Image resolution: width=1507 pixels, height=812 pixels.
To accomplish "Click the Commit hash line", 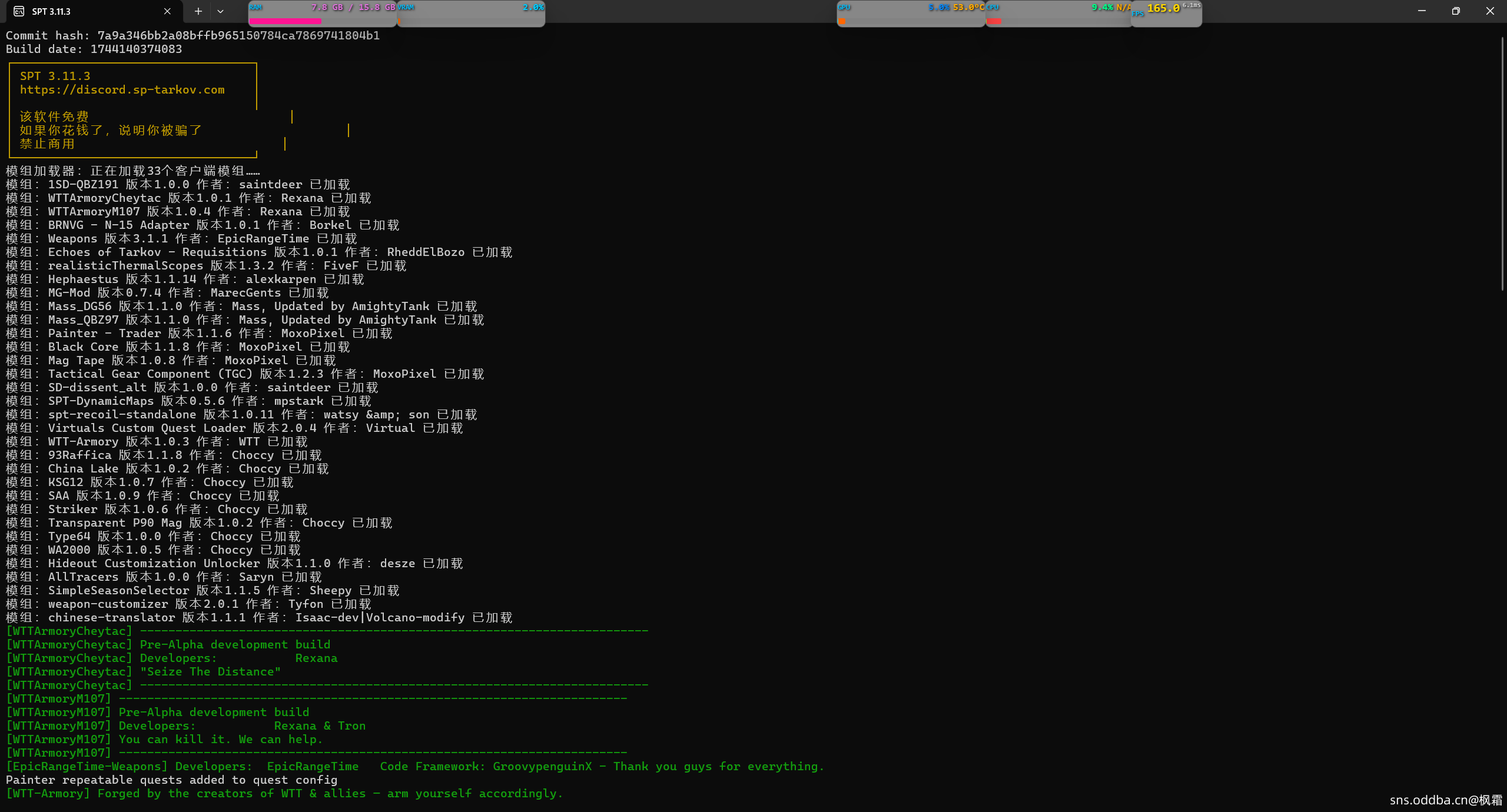I will (192, 36).
